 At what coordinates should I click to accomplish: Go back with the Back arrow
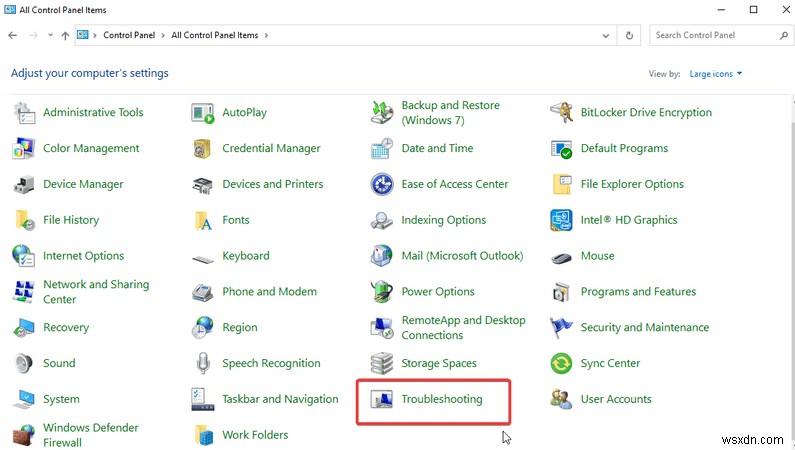(13, 35)
